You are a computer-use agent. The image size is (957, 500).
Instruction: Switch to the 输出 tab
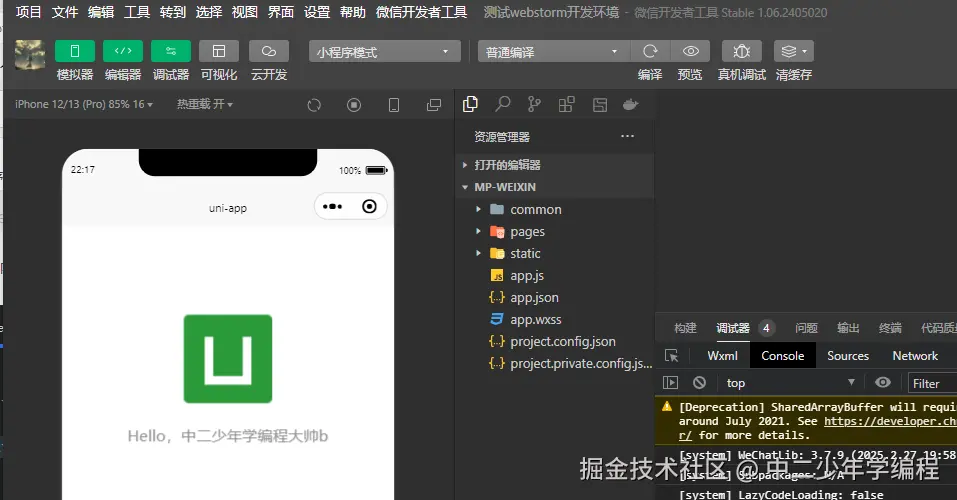[x=848, y=328]
